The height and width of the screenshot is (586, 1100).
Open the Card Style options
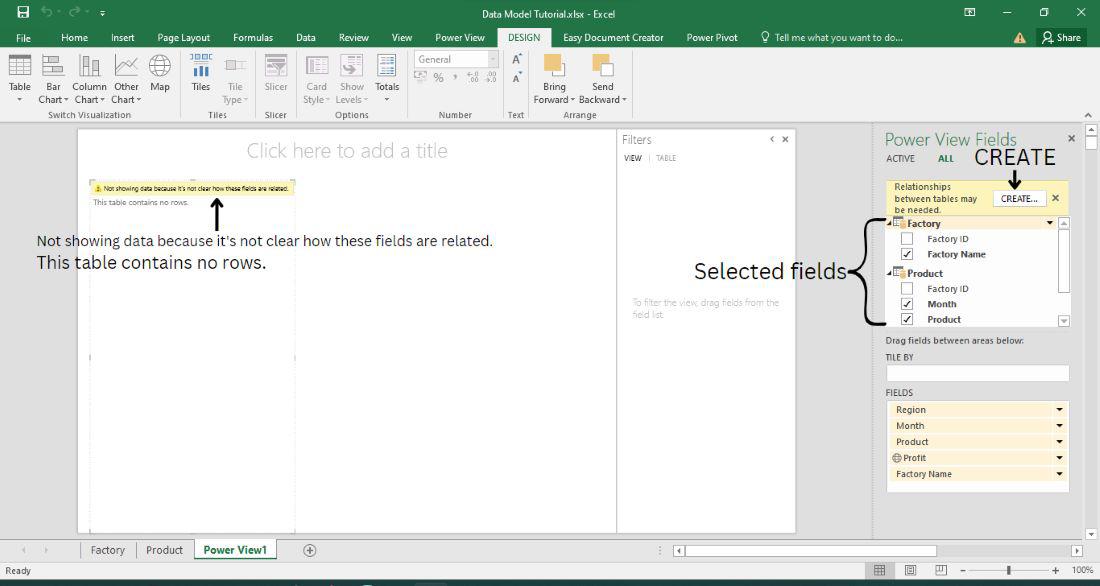click(x=316, y=79)
